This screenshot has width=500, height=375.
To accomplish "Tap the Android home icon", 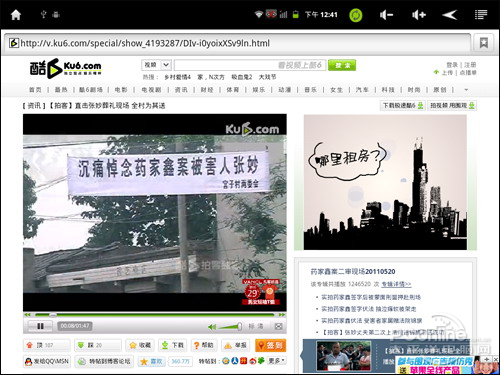I will [x=16, y=15].
